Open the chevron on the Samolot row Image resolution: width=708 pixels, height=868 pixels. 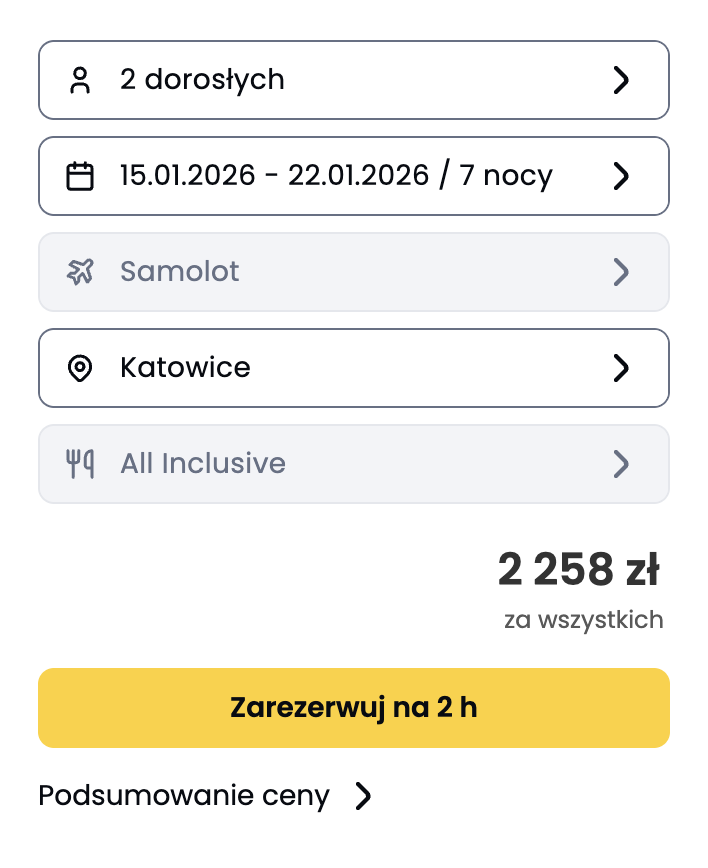pos(621,271)
